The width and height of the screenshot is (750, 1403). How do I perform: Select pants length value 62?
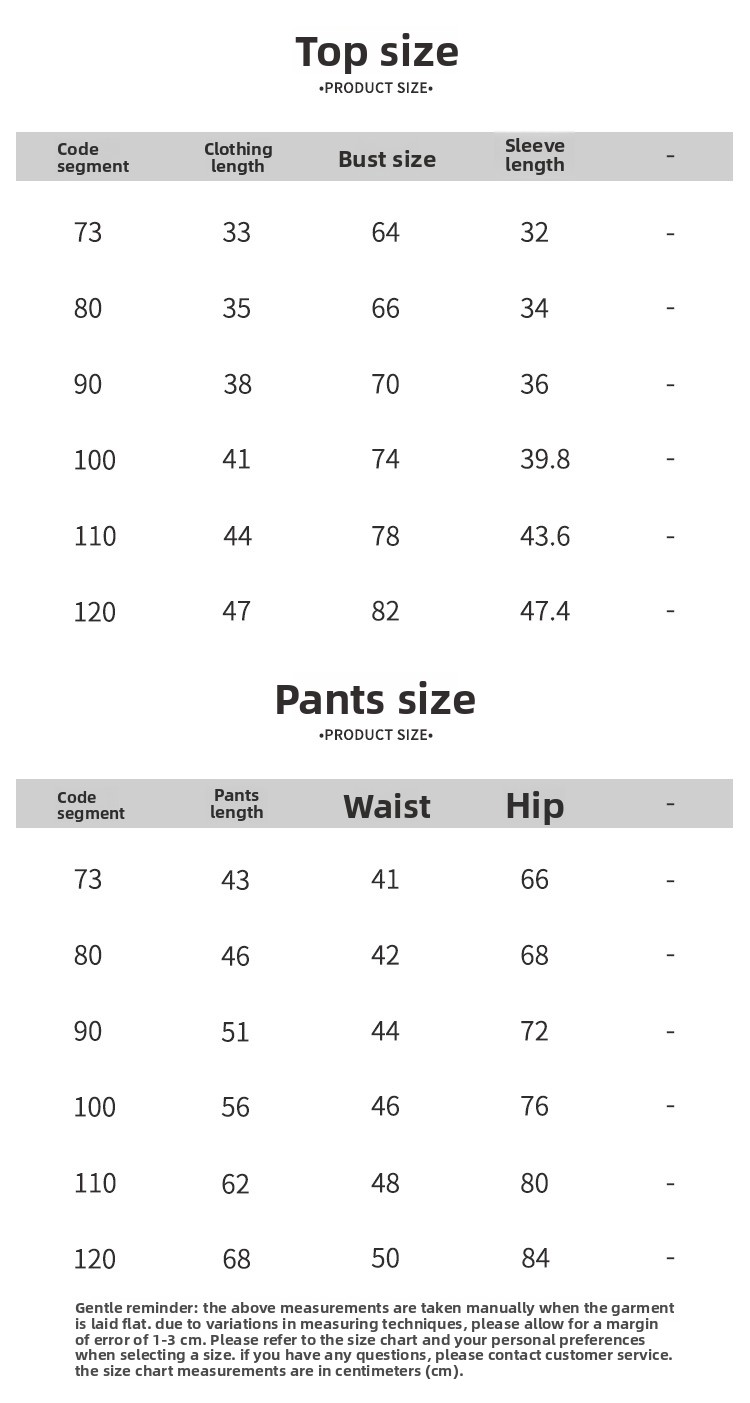[236, 1184]
